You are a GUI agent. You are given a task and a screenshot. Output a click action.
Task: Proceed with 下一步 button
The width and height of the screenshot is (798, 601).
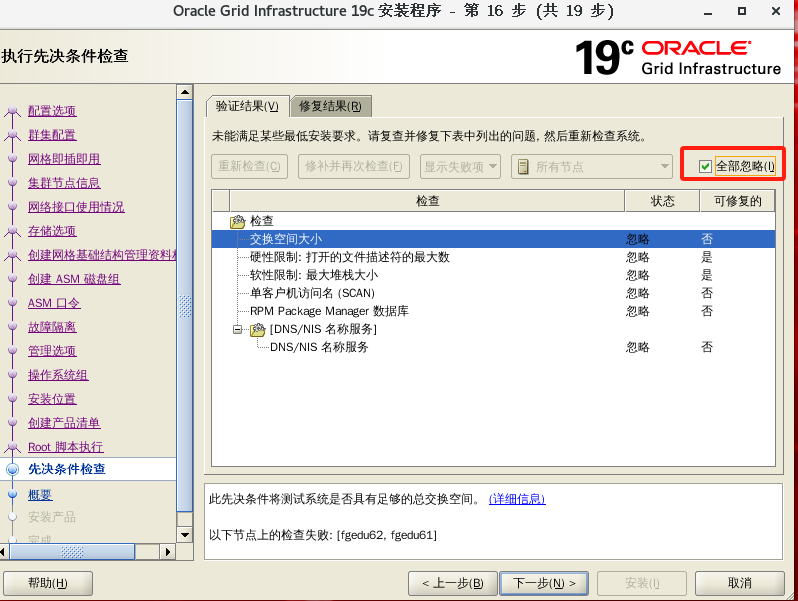pos(544,583)
